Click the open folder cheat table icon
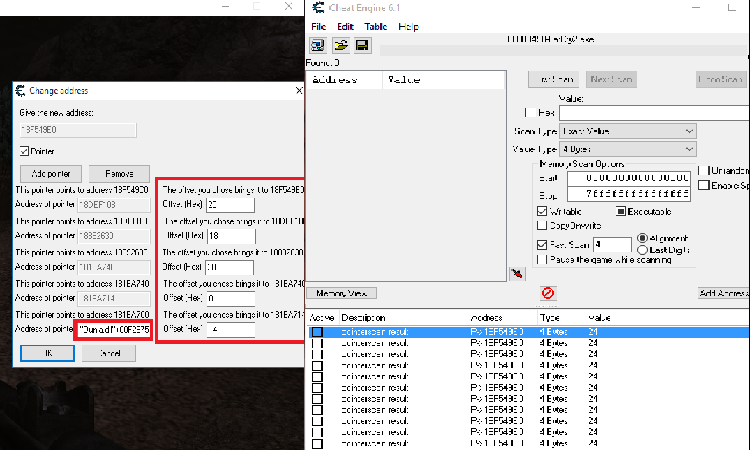The image size is (750, 450). point(341,45)
